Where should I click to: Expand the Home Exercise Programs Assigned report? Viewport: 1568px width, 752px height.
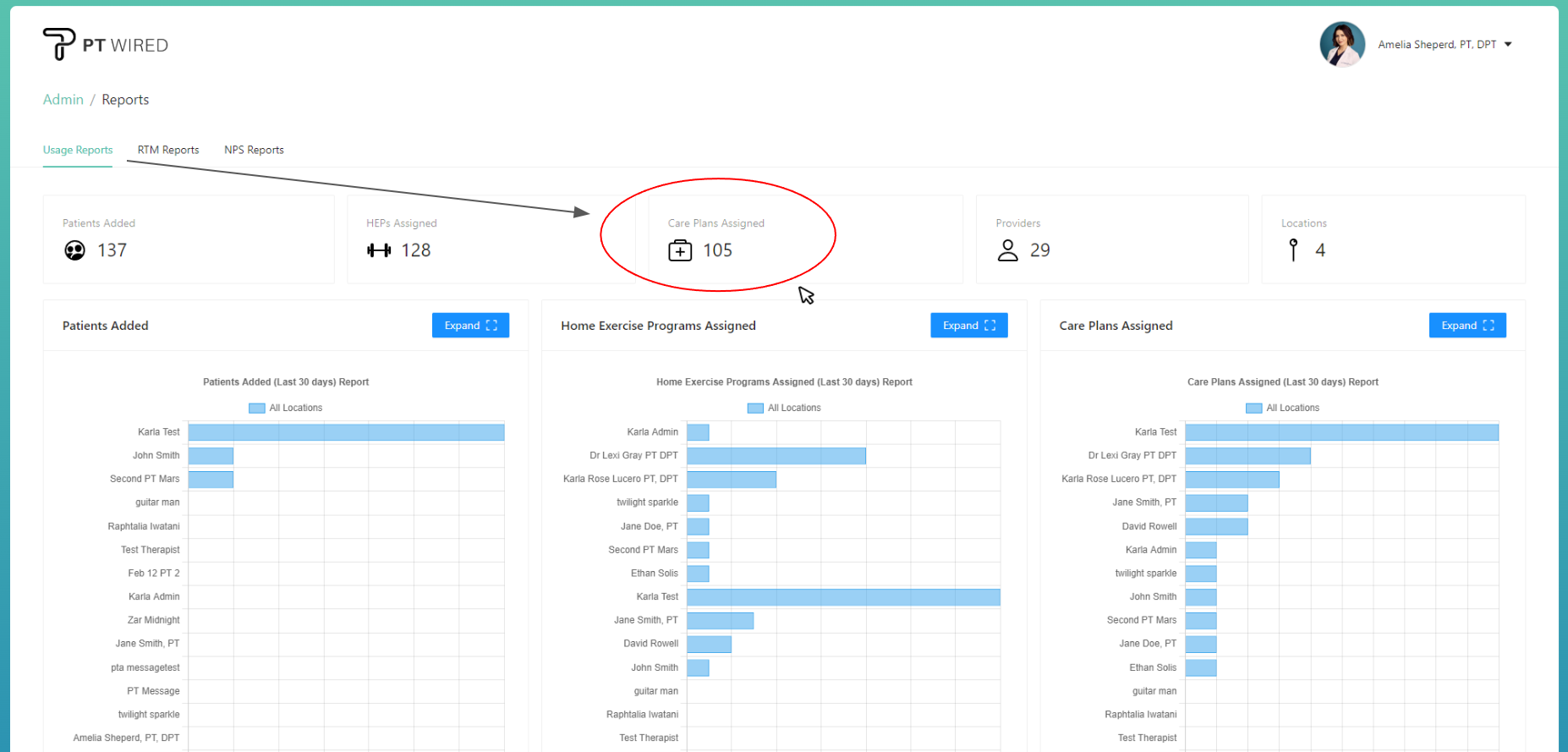pyautogui.click(x=968, y=326)
